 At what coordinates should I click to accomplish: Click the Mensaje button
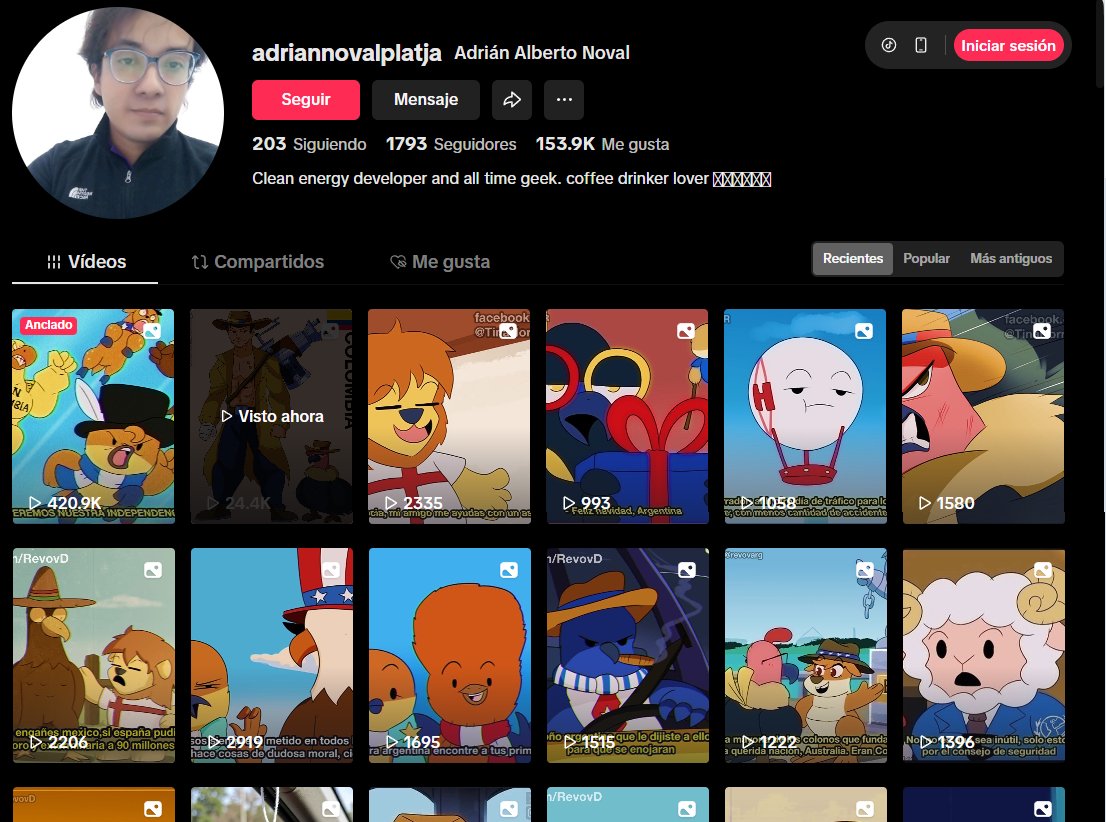point(426,99)
